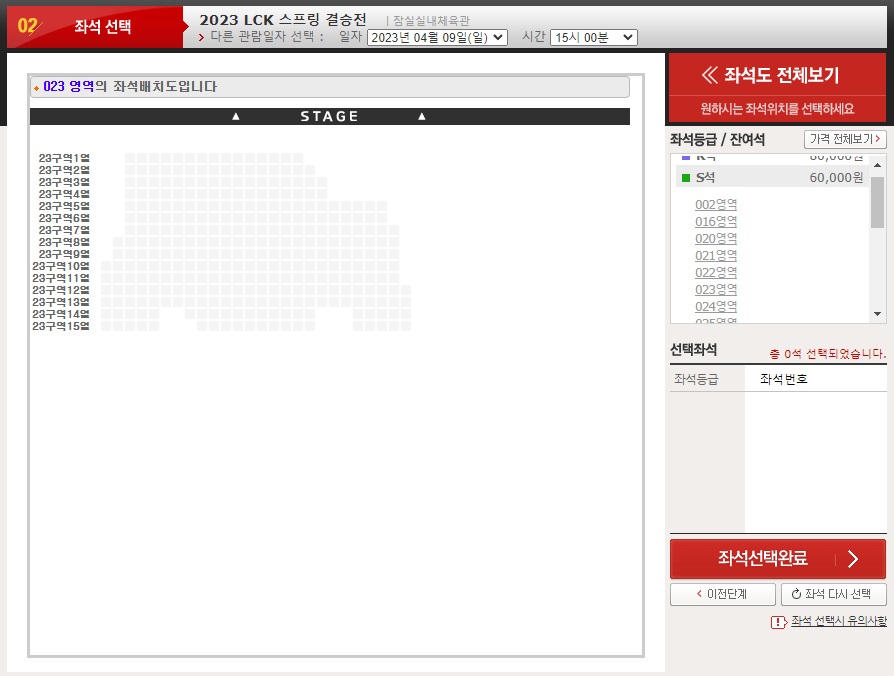This screenshot has height=676, width=894.
Task: Click the 좌석번호 column header
Action: [x=783, y=379]
